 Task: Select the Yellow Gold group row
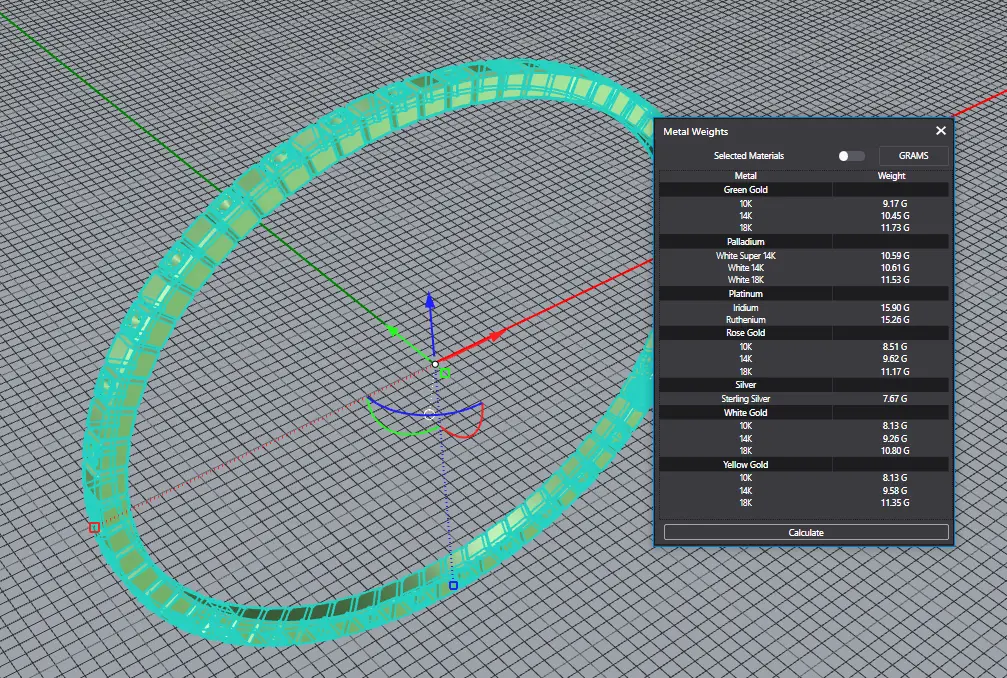click(804, 464)
